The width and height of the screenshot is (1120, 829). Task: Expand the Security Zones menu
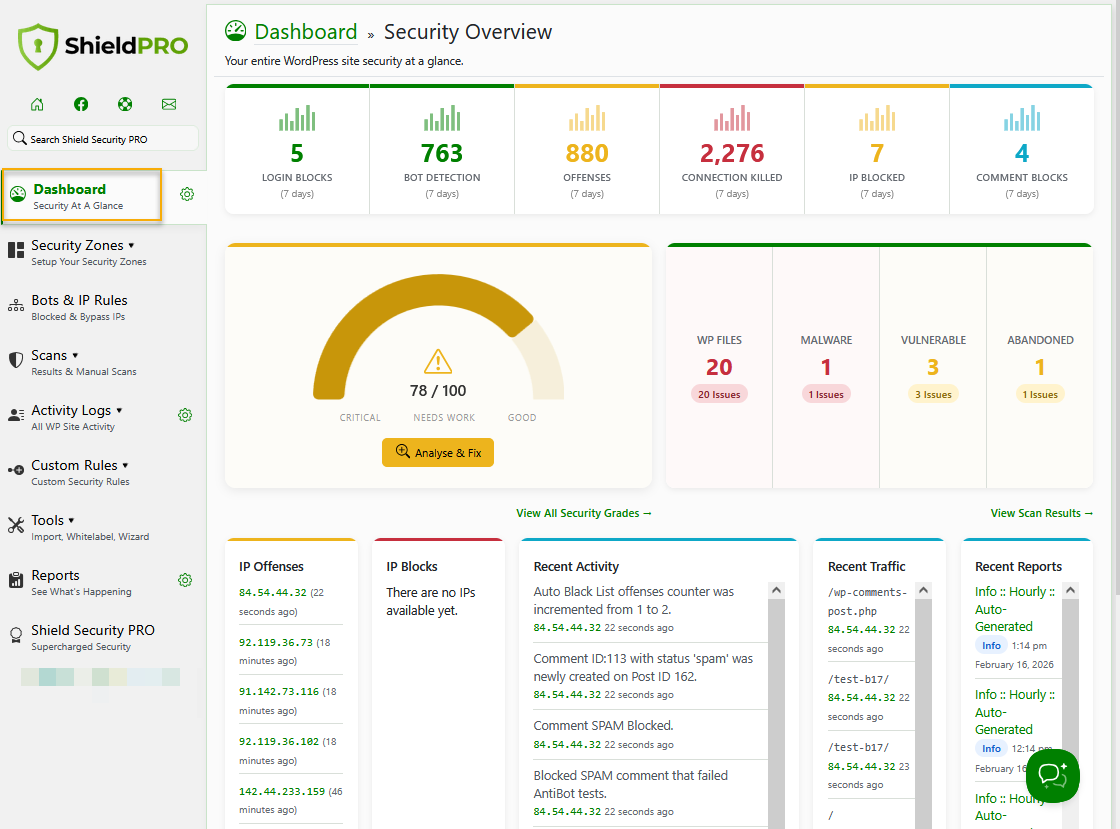tap(131, 246)
